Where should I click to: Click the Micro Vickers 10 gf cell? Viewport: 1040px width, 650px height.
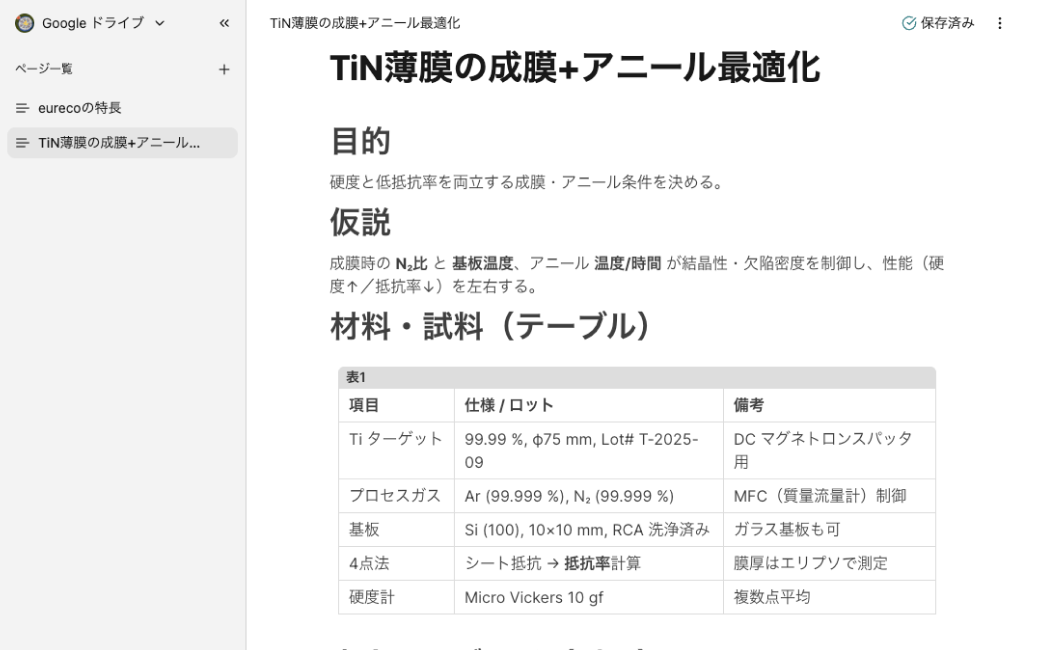pos(535,597)
